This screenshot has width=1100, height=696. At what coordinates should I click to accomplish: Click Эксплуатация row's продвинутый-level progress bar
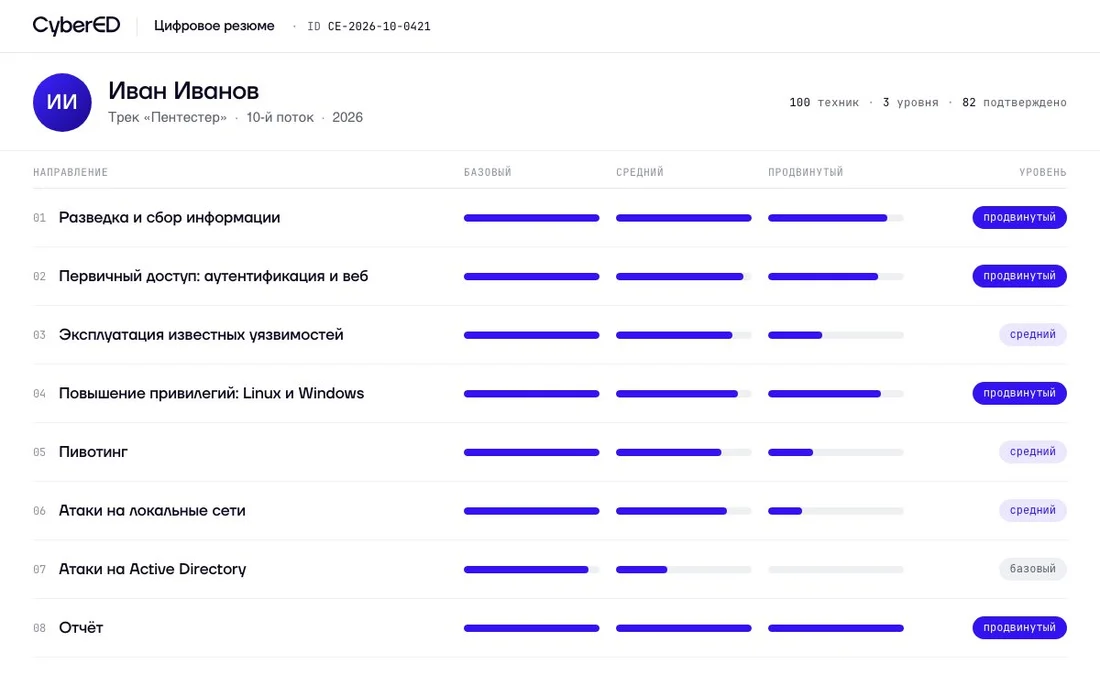836,335
